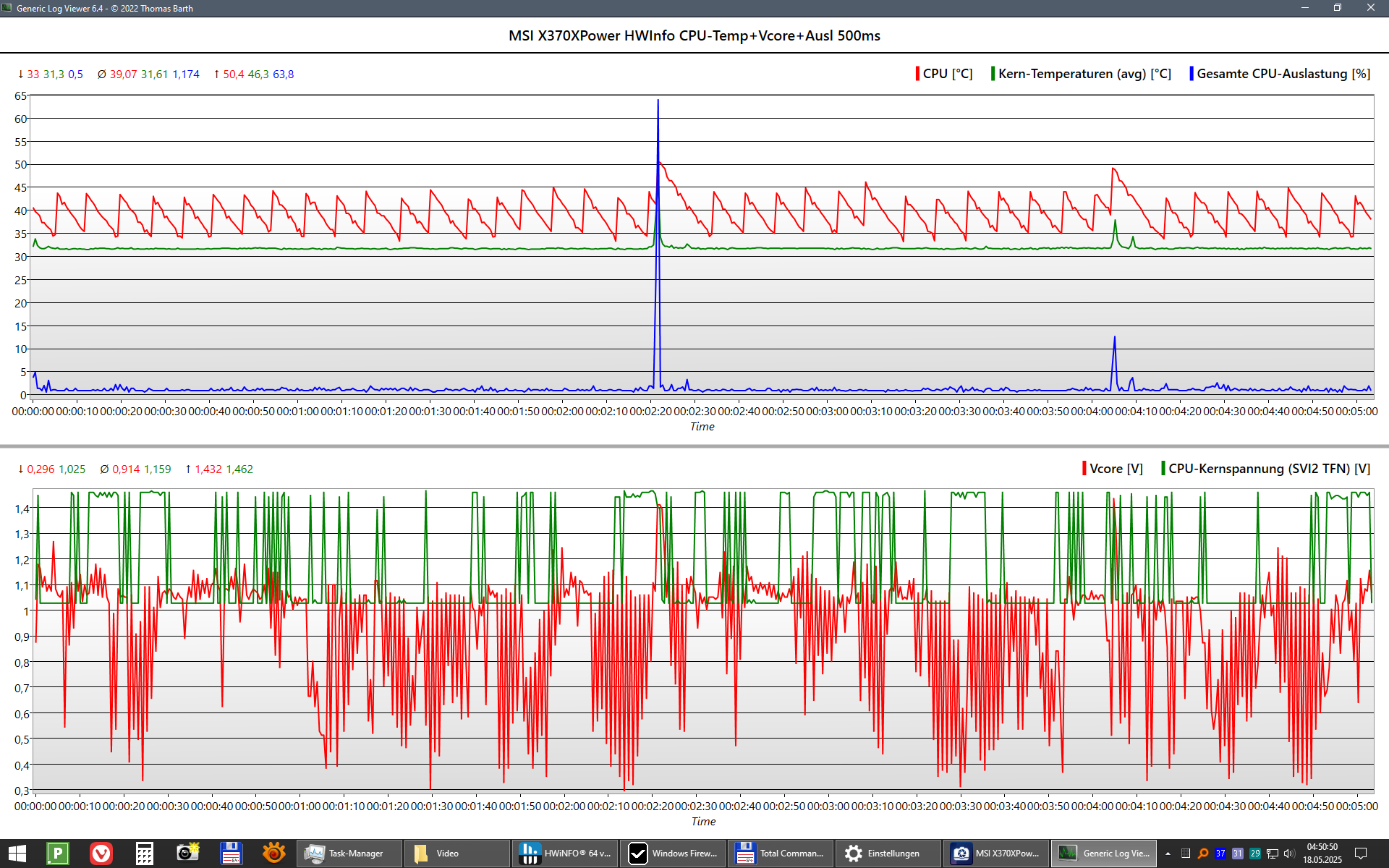Switch to HWiNFO 64 taskbar window
Screen dimensions: 1389x868
[565, 854]
